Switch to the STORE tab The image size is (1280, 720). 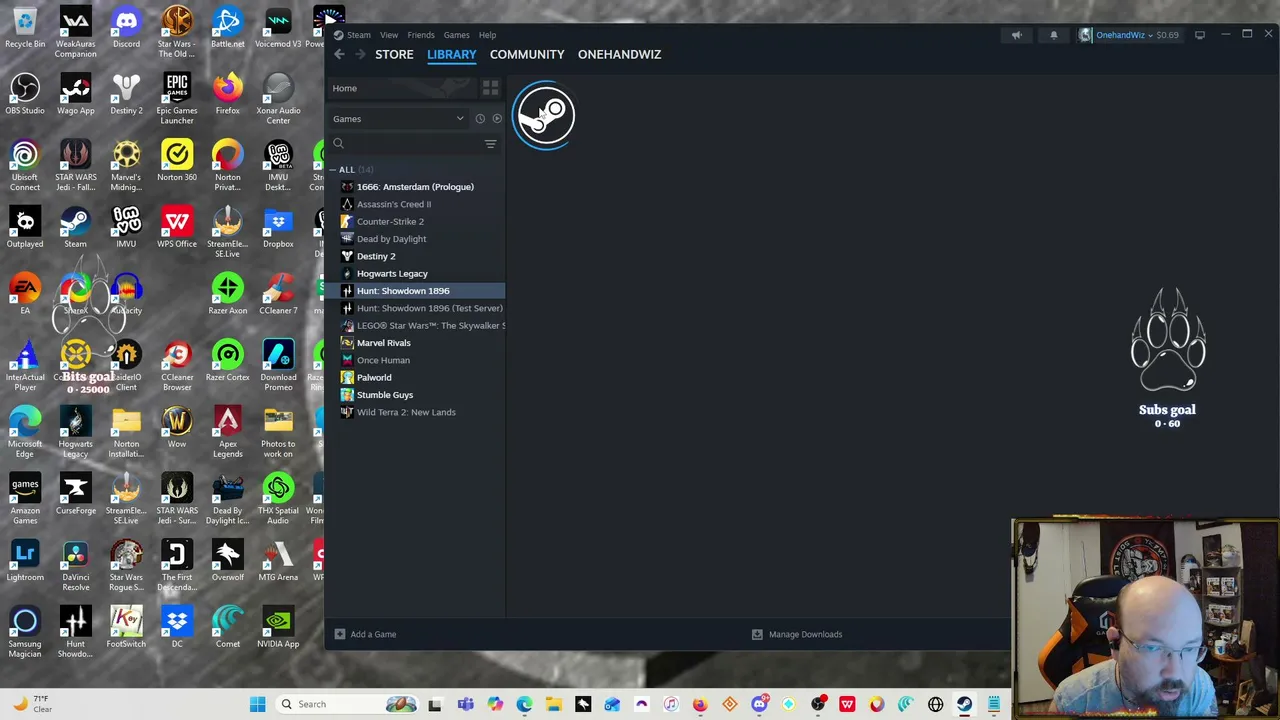coord(394,54)
